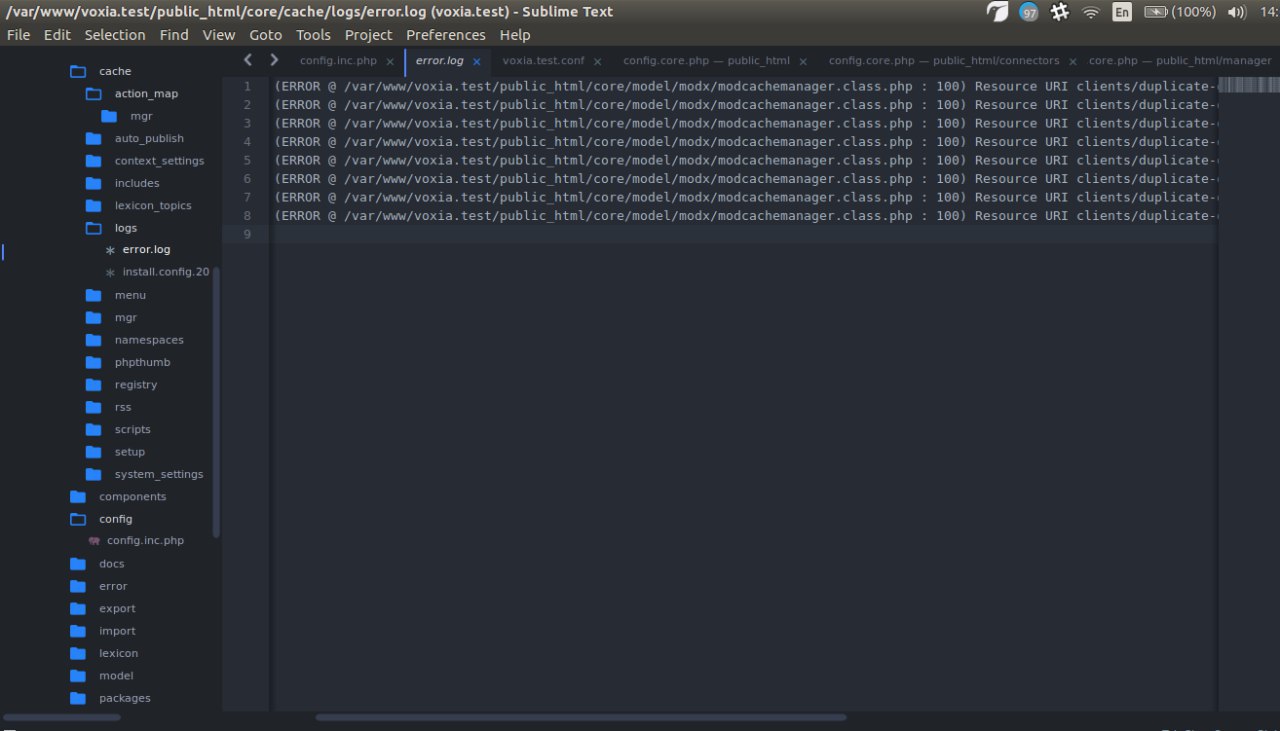Expand the context_settings folder

(x=94, y=161)
